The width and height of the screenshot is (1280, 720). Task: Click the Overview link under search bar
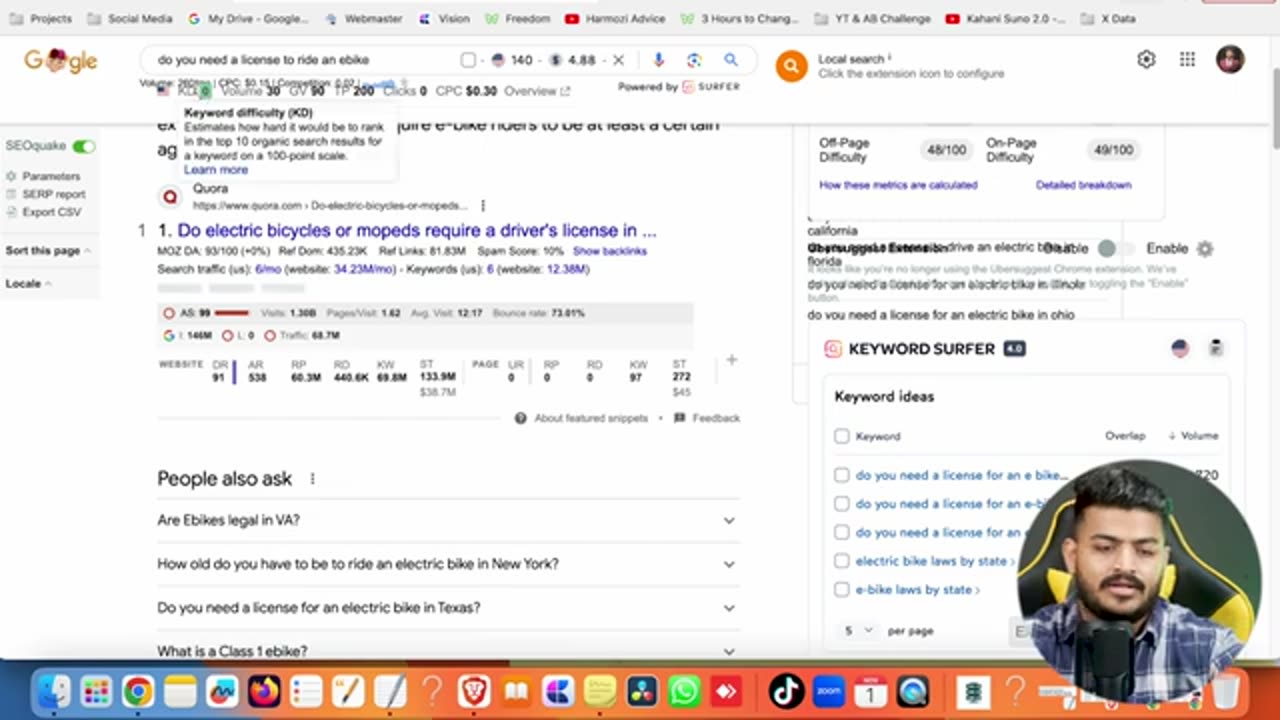(x=537, y=91)
